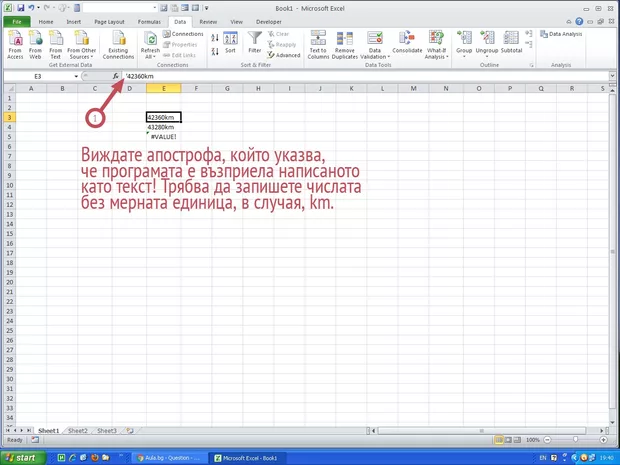Viewport: 620px width, 465px height.
Task: Click the Subtotal tool
Action: 511,42
